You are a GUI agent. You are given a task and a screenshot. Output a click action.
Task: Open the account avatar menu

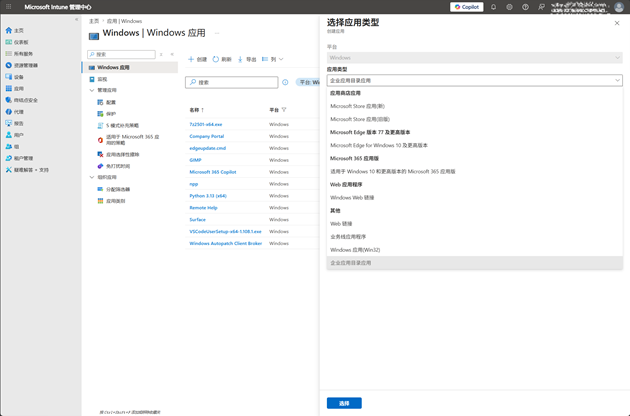pyautogui.click(x=619, y=7)
